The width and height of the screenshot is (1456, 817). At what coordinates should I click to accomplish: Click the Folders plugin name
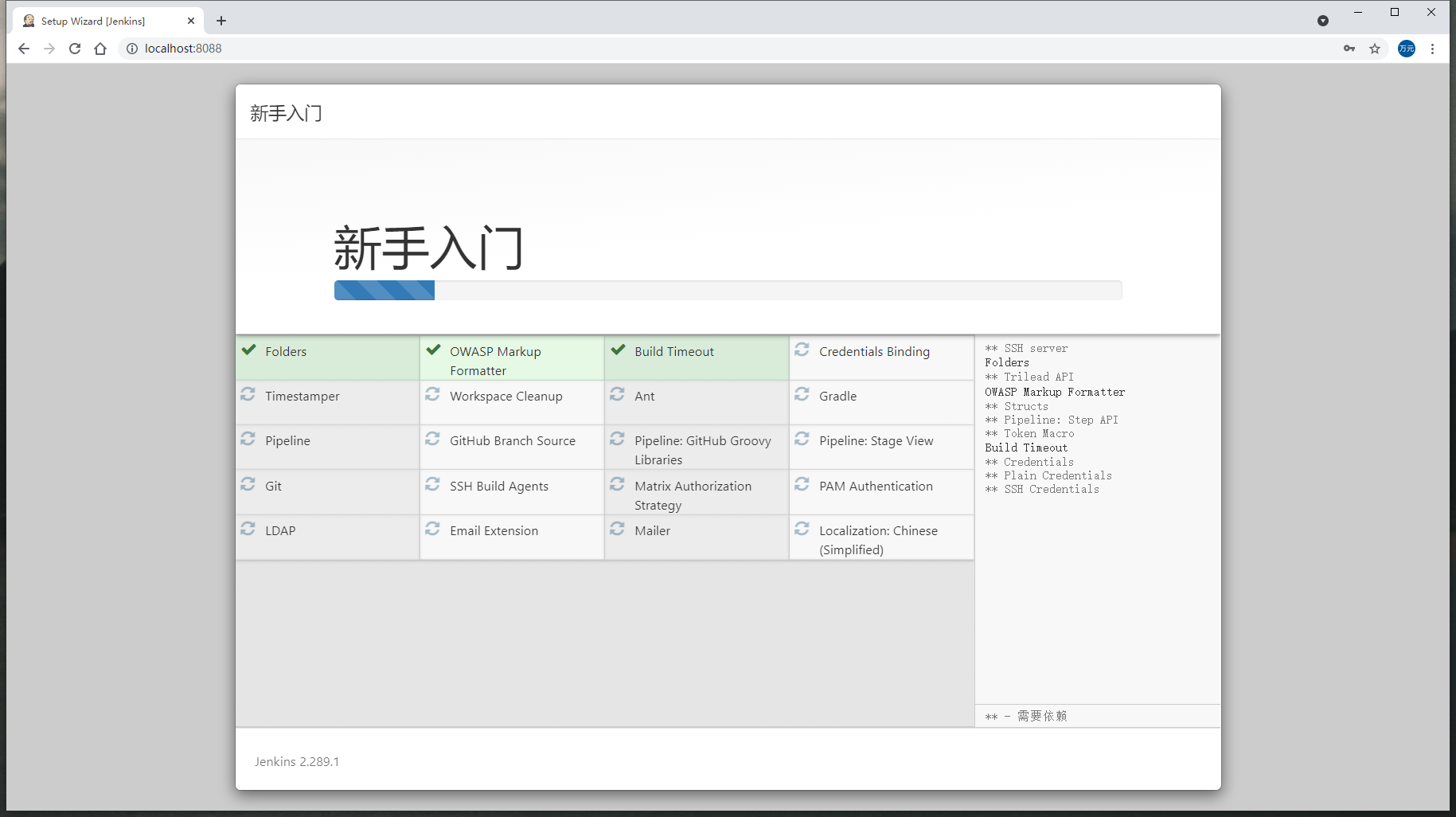(x=286, y=351)
